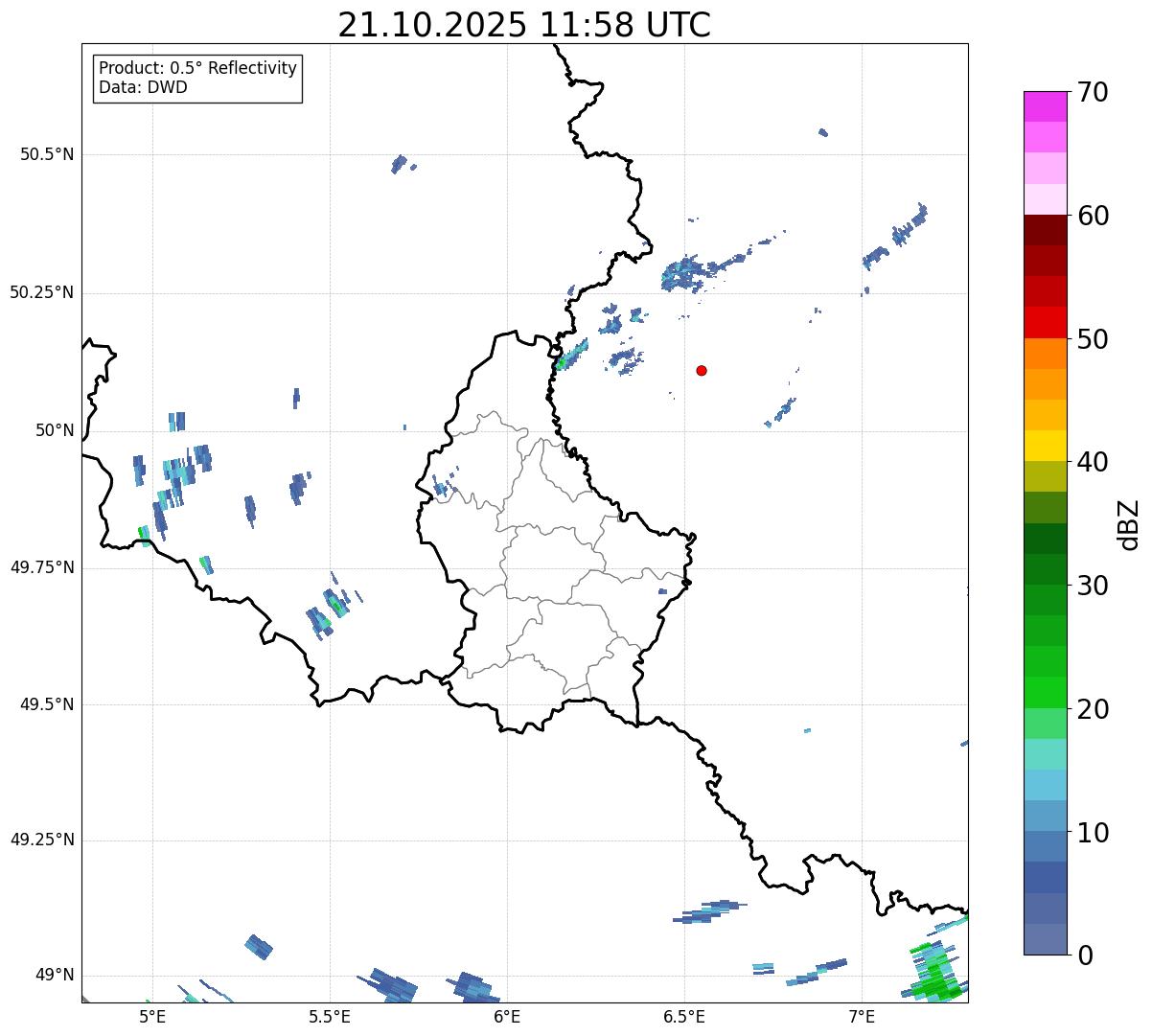Screen dimensions: 1152x1036
Task: Click the red station marker dot
Action: click(x=702, y=370)
